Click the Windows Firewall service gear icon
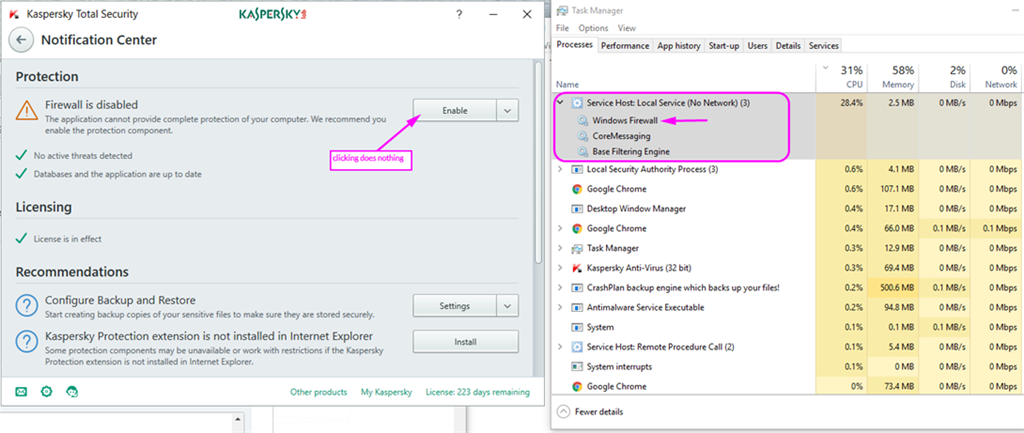This screenshot has width=1024, height=433. [x=582, y=120]
